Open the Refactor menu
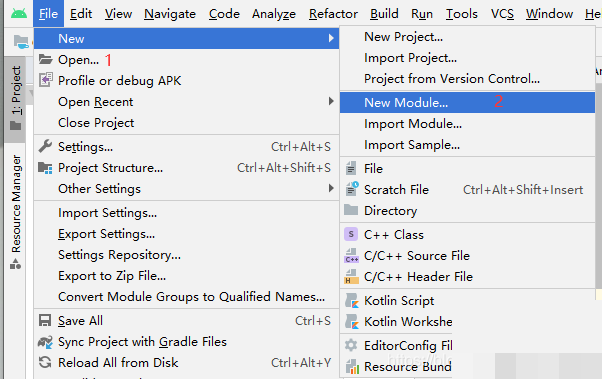Image resolution: width=602 pixels, height=379 pixels. click(x=333, y=14)
